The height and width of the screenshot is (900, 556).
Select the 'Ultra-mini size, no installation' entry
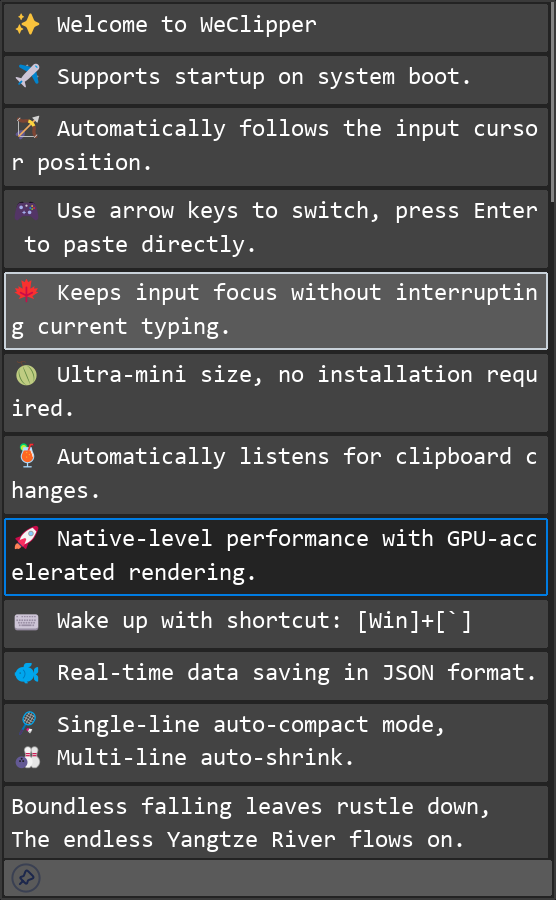click(x=276, y=393)
